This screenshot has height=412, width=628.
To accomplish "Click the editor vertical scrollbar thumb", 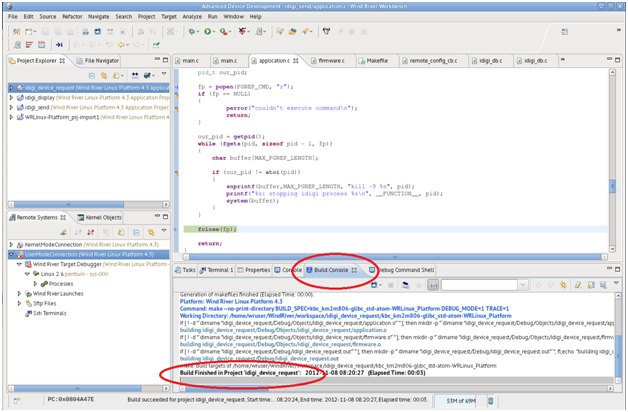I will point(612,187).
